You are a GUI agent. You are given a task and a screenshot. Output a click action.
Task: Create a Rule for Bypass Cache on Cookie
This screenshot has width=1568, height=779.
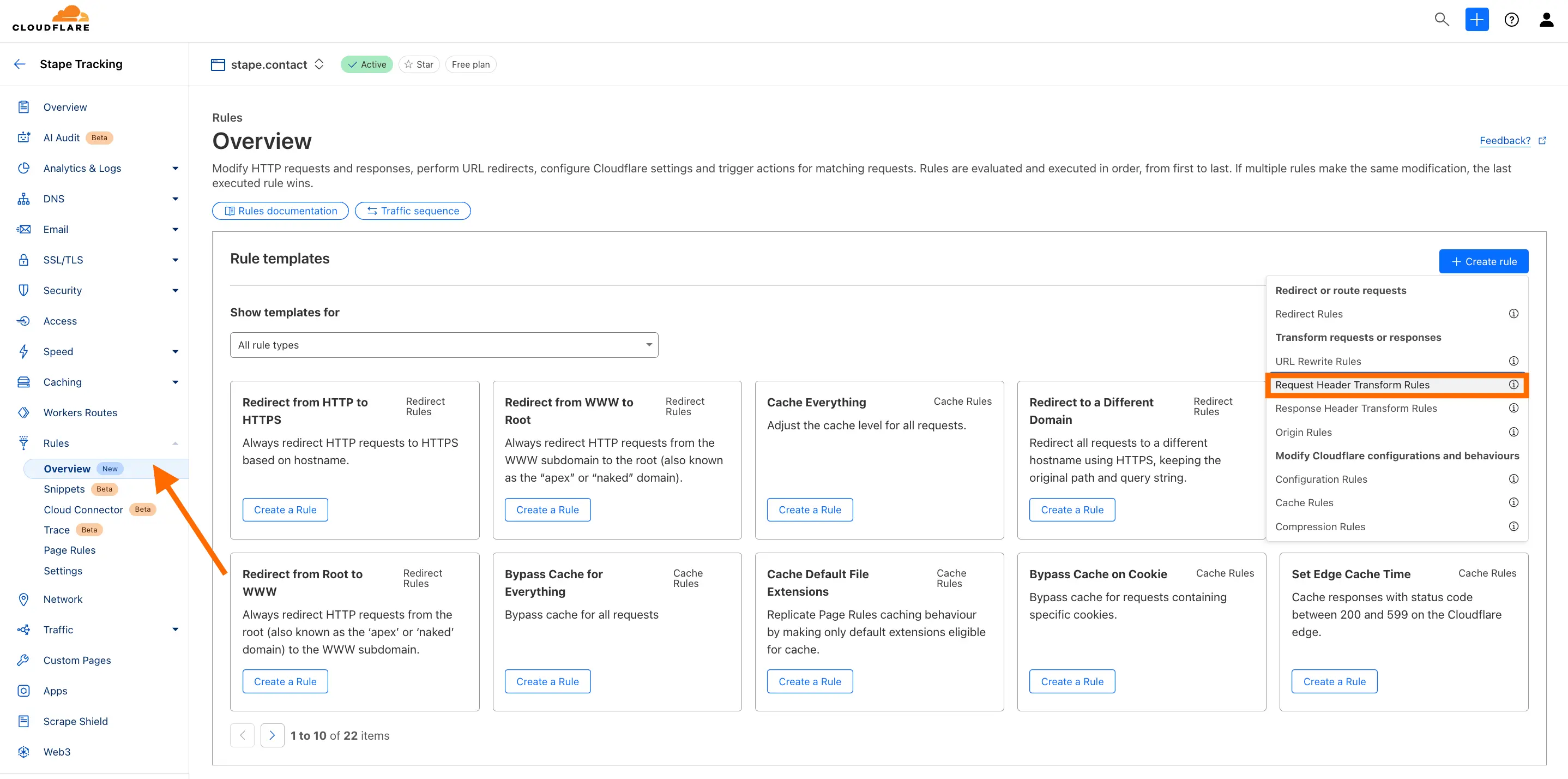coord(1071,681)
